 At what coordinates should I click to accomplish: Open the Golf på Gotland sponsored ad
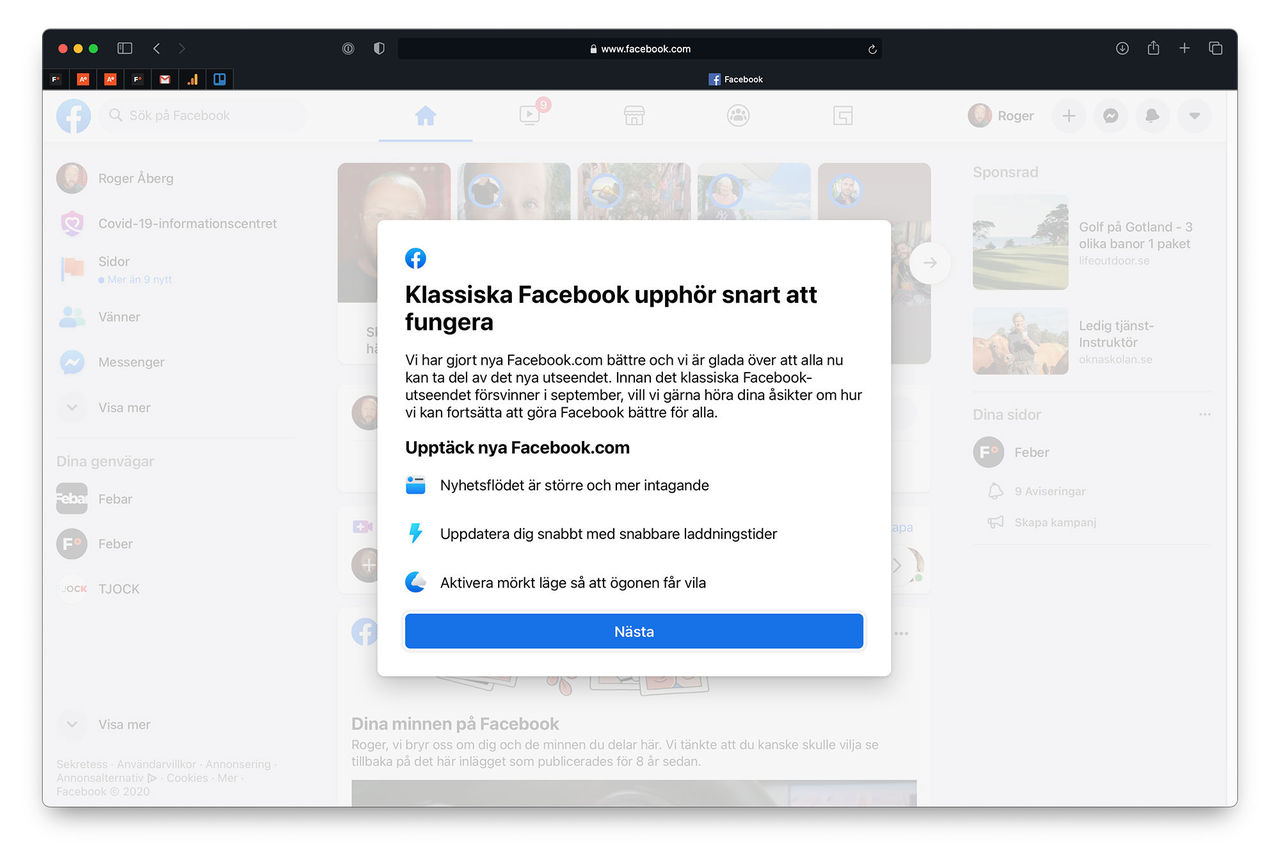click(x=1135, y=243)
